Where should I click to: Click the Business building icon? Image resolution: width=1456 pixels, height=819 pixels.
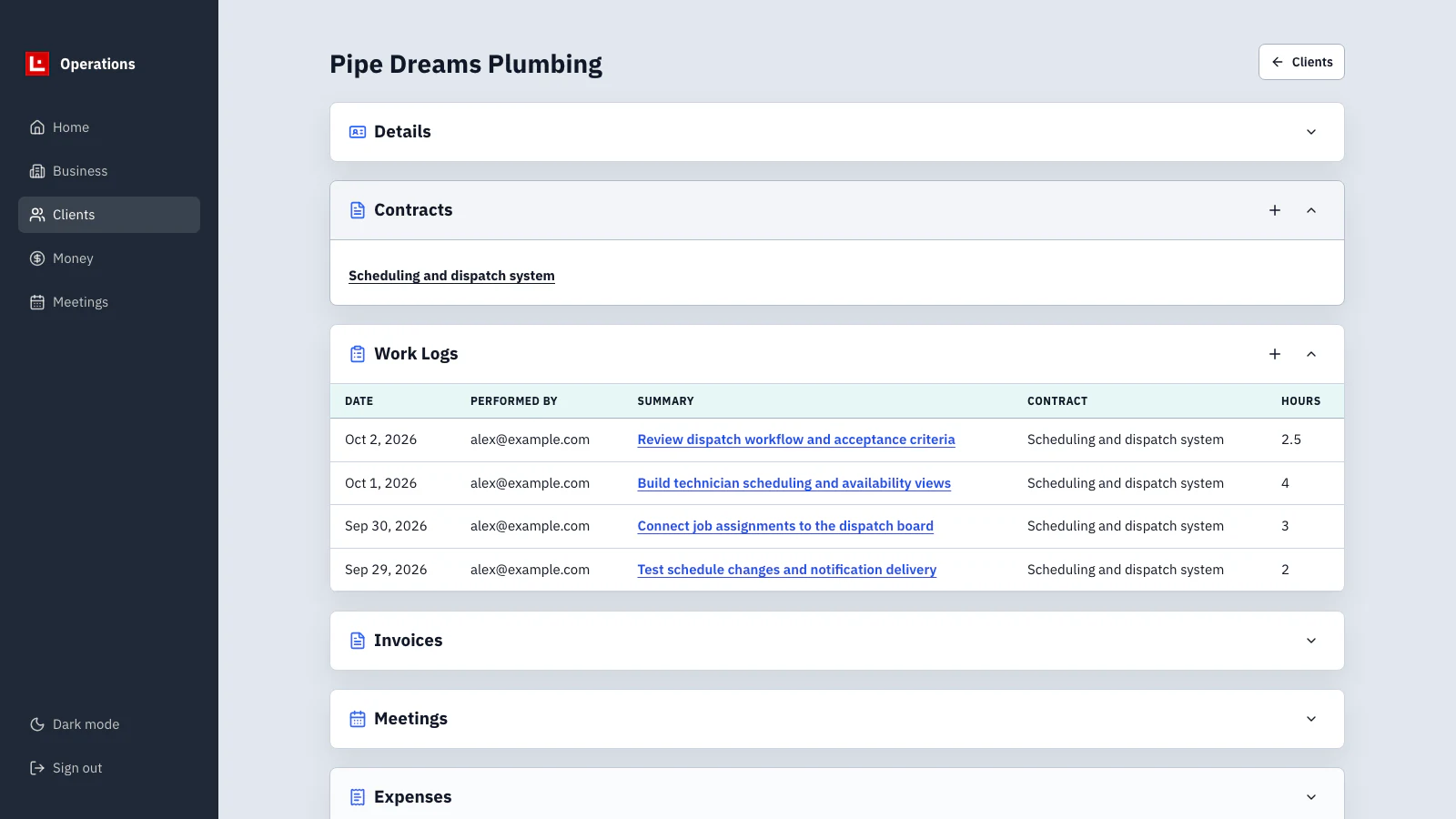[x=37, y=171]
